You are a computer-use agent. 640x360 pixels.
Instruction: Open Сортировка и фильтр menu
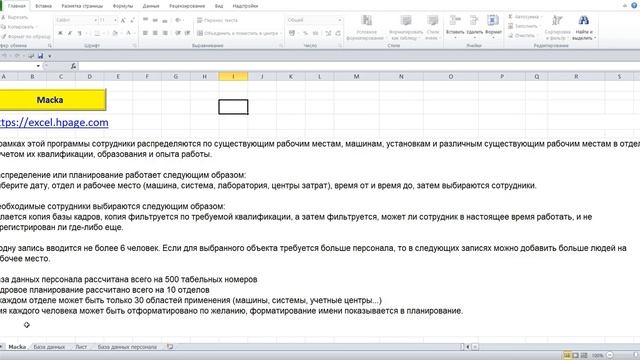[x=557, y=28]
